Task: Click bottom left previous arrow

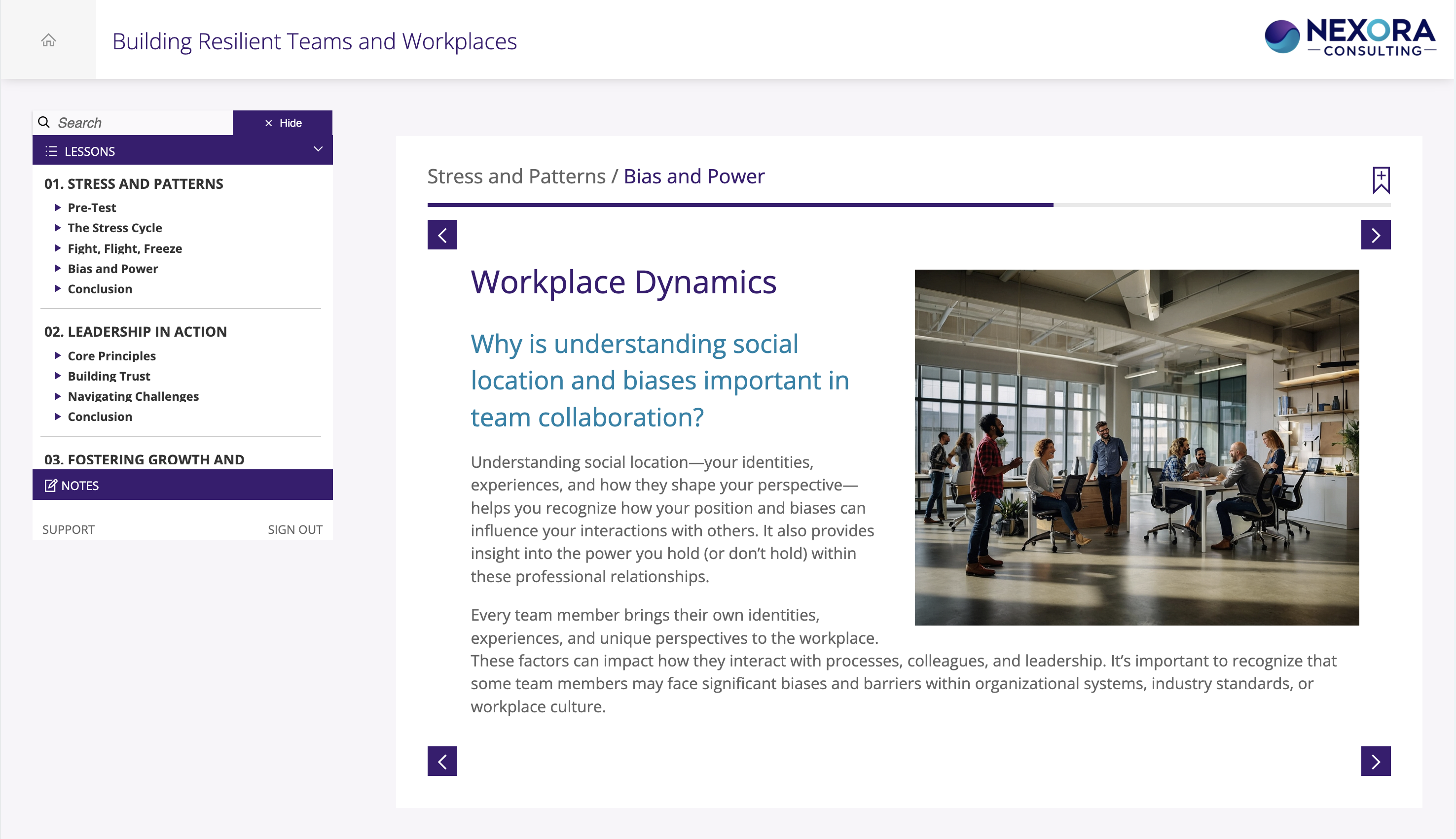Action: click(442, 761)
